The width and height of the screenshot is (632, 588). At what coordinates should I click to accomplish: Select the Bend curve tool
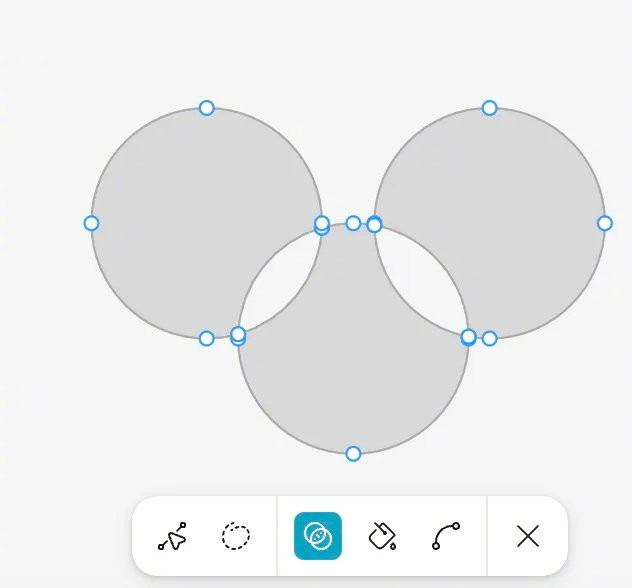click(446, 536)
